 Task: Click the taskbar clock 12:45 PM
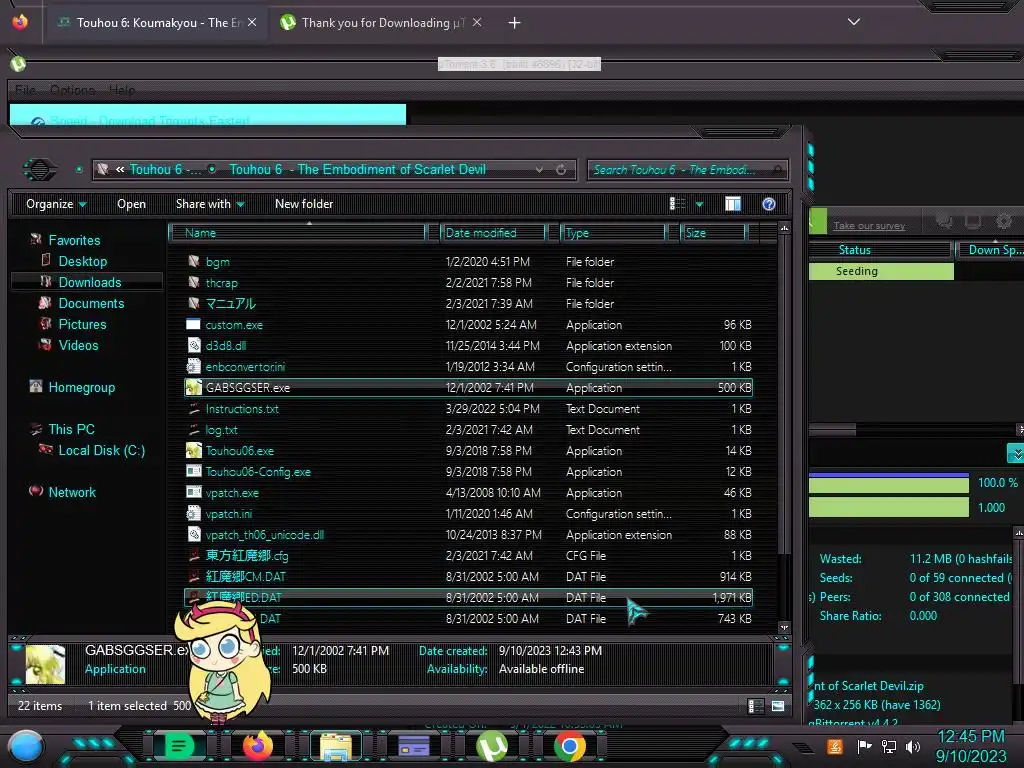[970, 737]
